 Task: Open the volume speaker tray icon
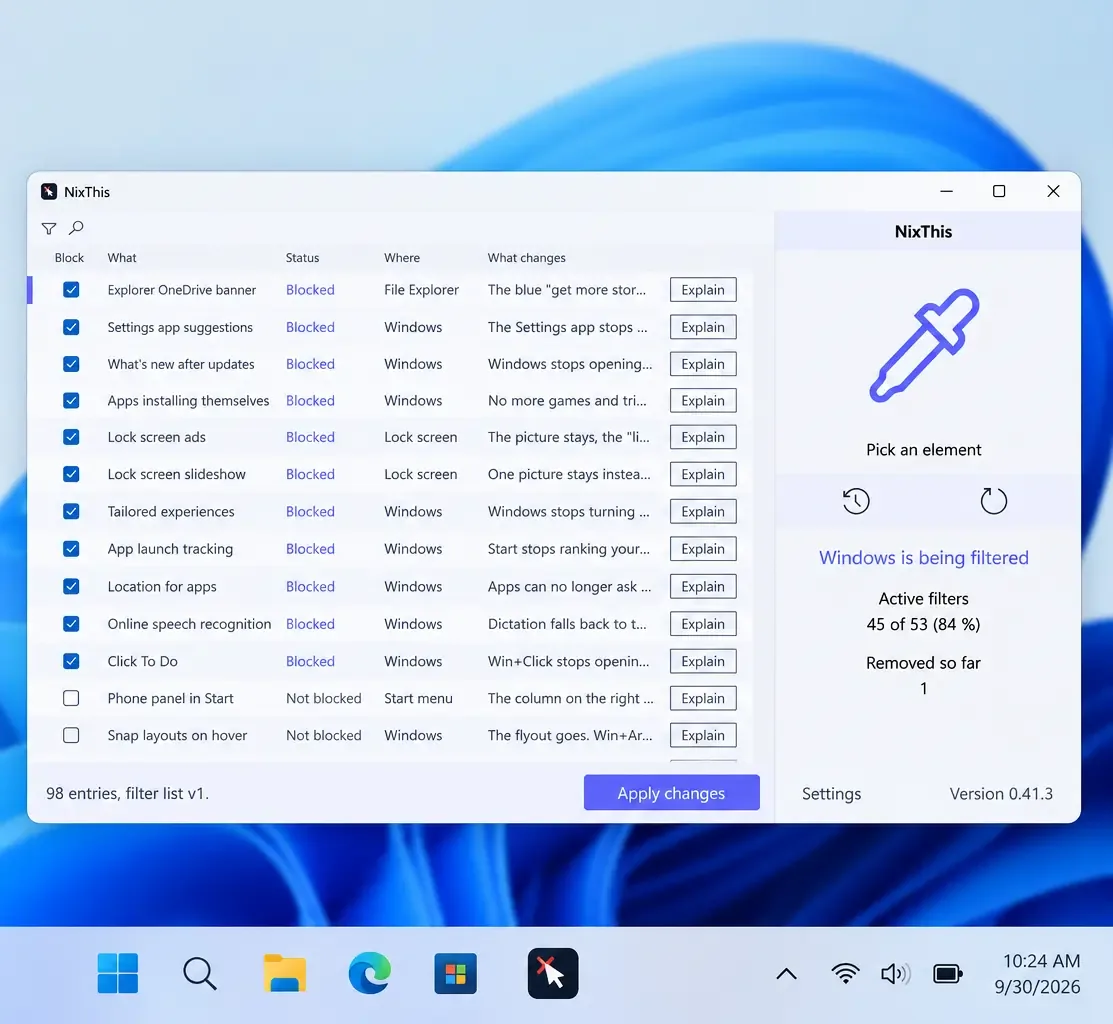click(895, 974)
